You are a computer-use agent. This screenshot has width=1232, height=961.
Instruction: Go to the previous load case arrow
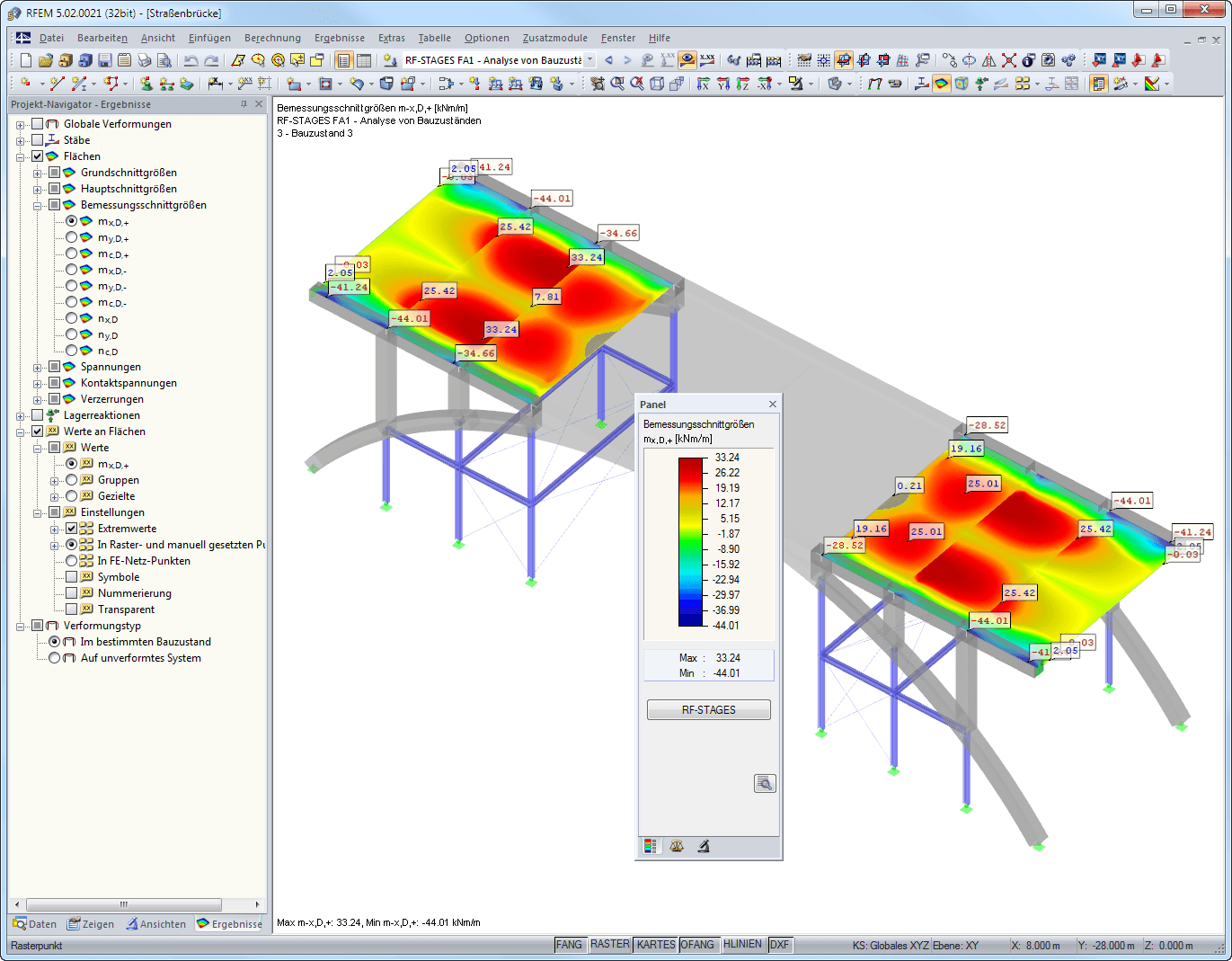pos(608,60)
